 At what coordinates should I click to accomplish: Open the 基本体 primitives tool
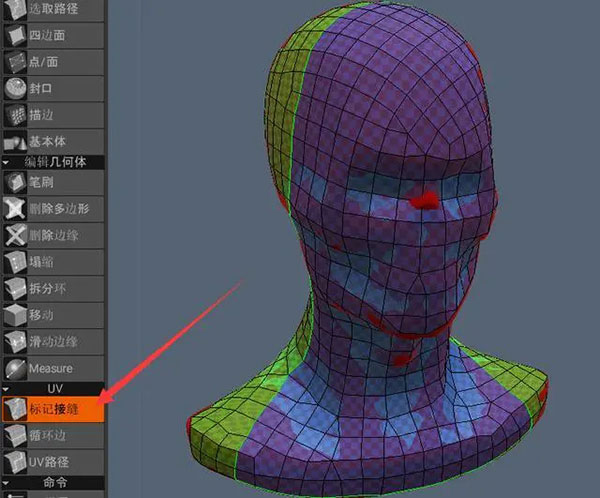click(x=52, y=141)
